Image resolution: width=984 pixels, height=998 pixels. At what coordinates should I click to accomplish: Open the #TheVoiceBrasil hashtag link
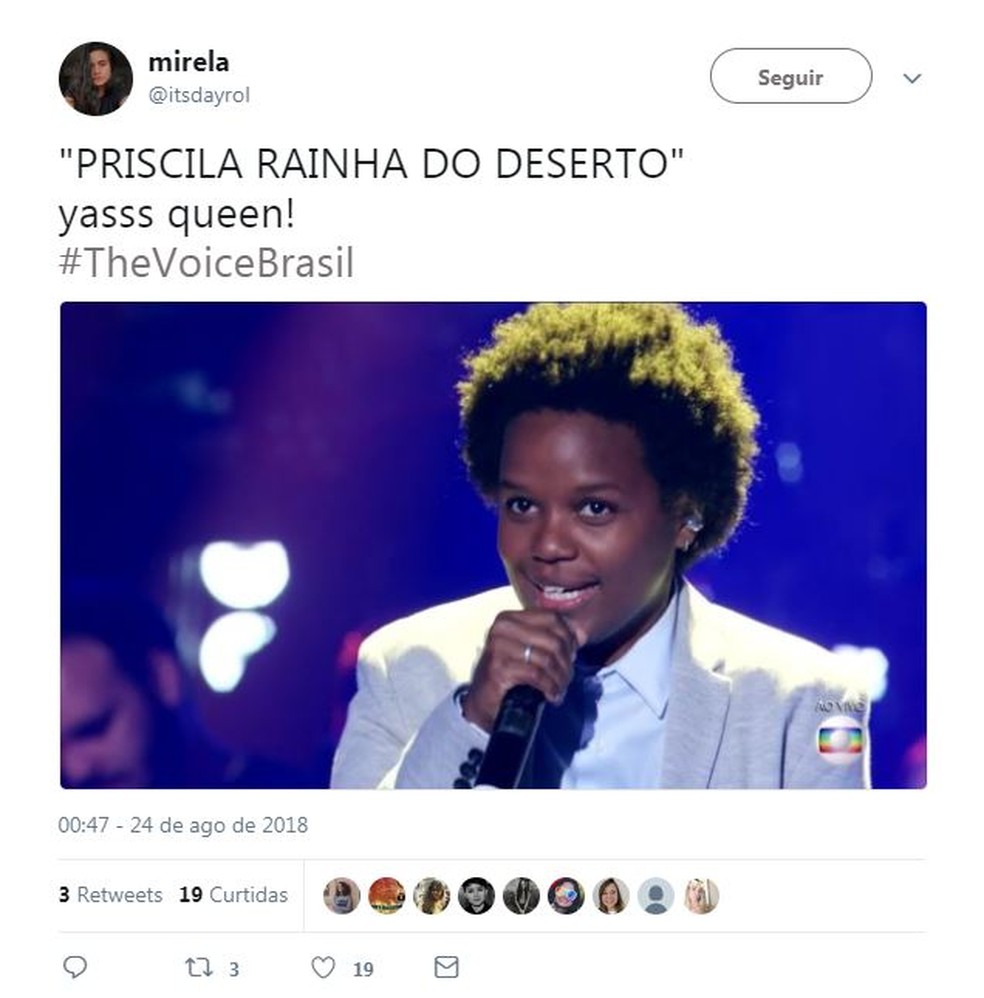[x=206, y=263]
